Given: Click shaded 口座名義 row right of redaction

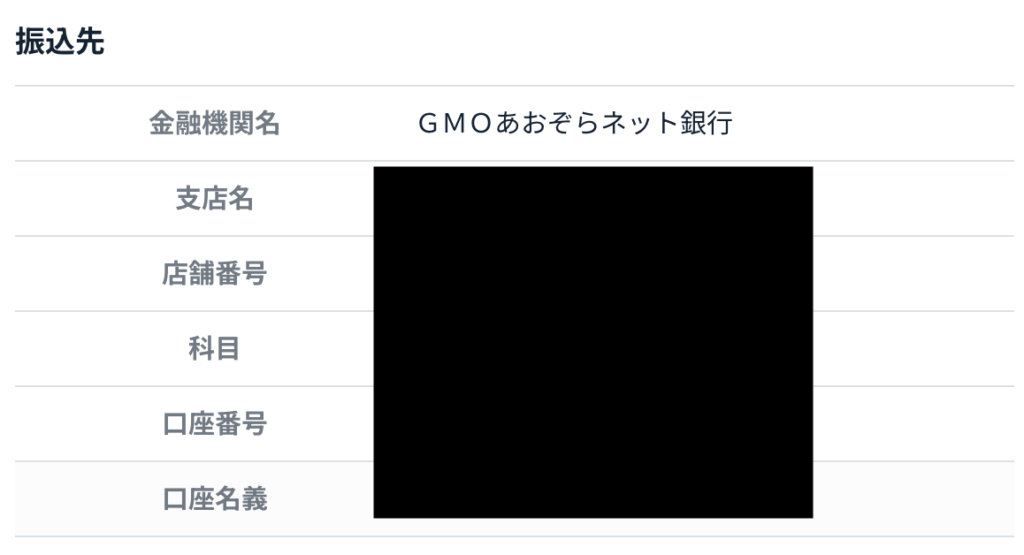Looking at the screenshot, I should point(910,499).
